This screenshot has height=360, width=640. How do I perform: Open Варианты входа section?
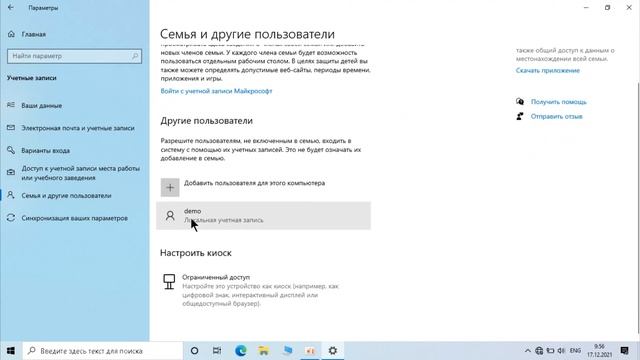pos(45,150)
